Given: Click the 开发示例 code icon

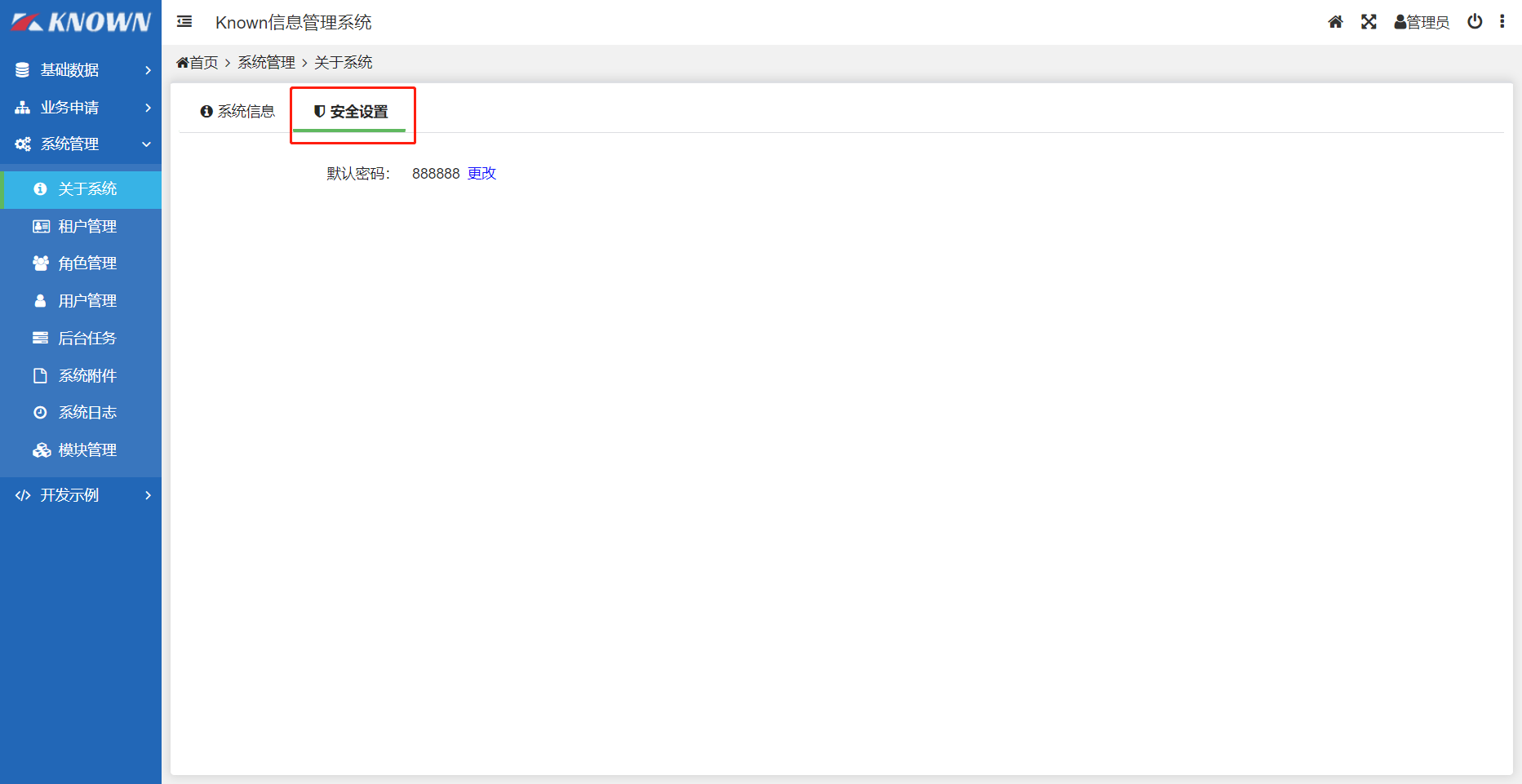Looking at the screenshot, I should (x=23, y=495).
